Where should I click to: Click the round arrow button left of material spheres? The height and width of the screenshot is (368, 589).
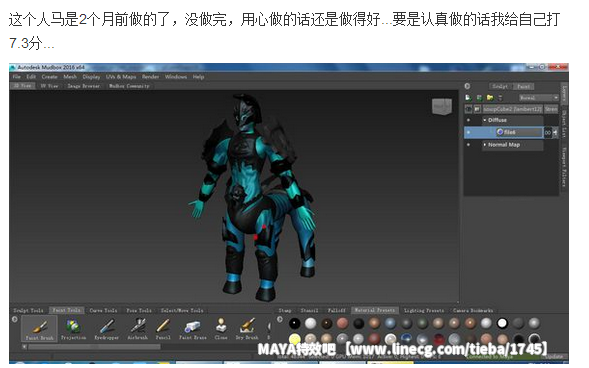[279, 320]
